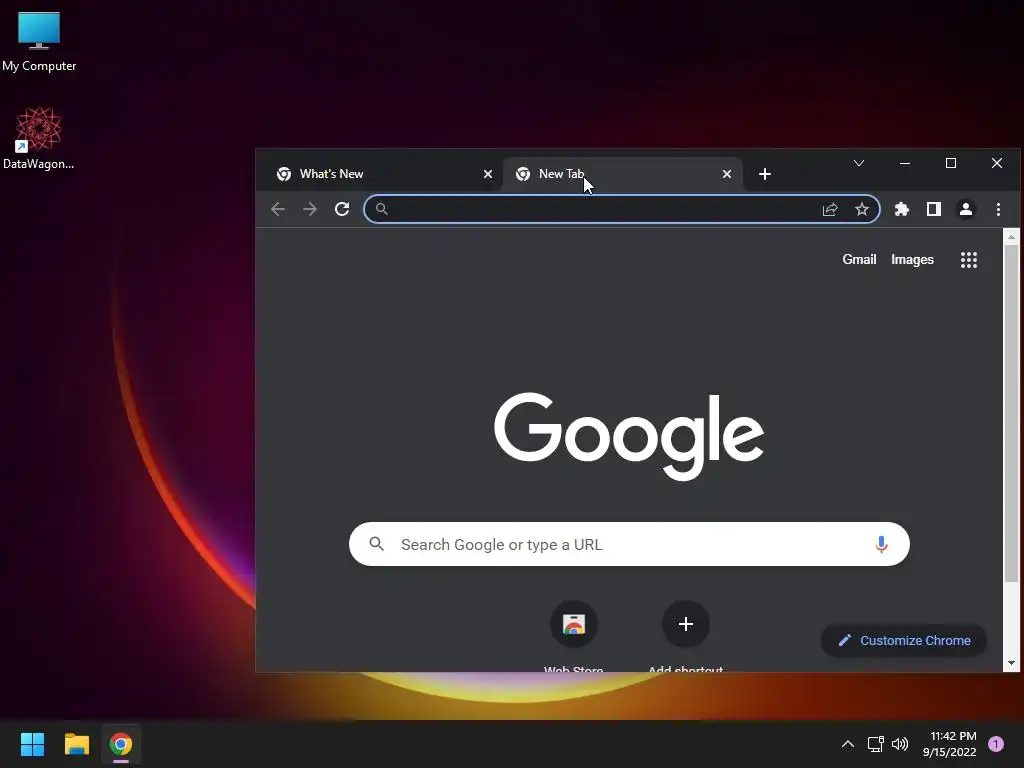Open the taskbar clock and date

(950, 744)
